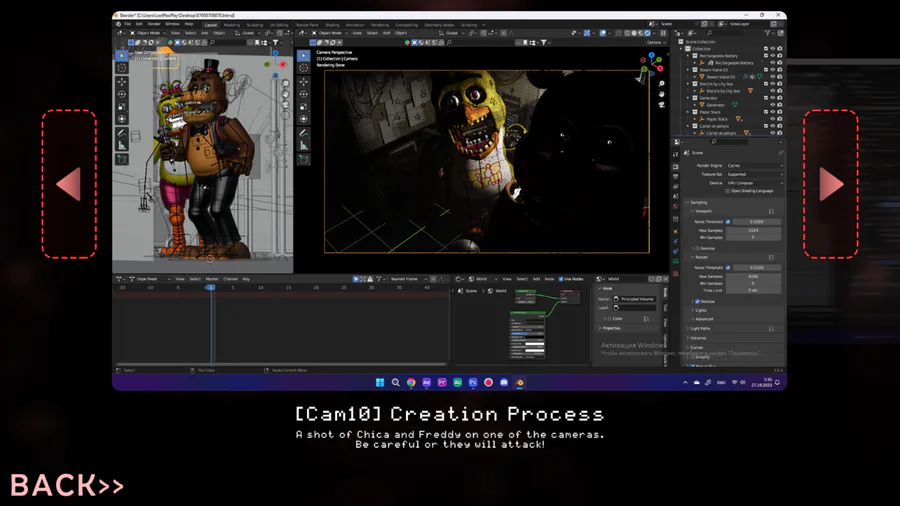Click the Windows Start button
The image size is (900, 506).
pyautogui.click(x=380, y=383)
